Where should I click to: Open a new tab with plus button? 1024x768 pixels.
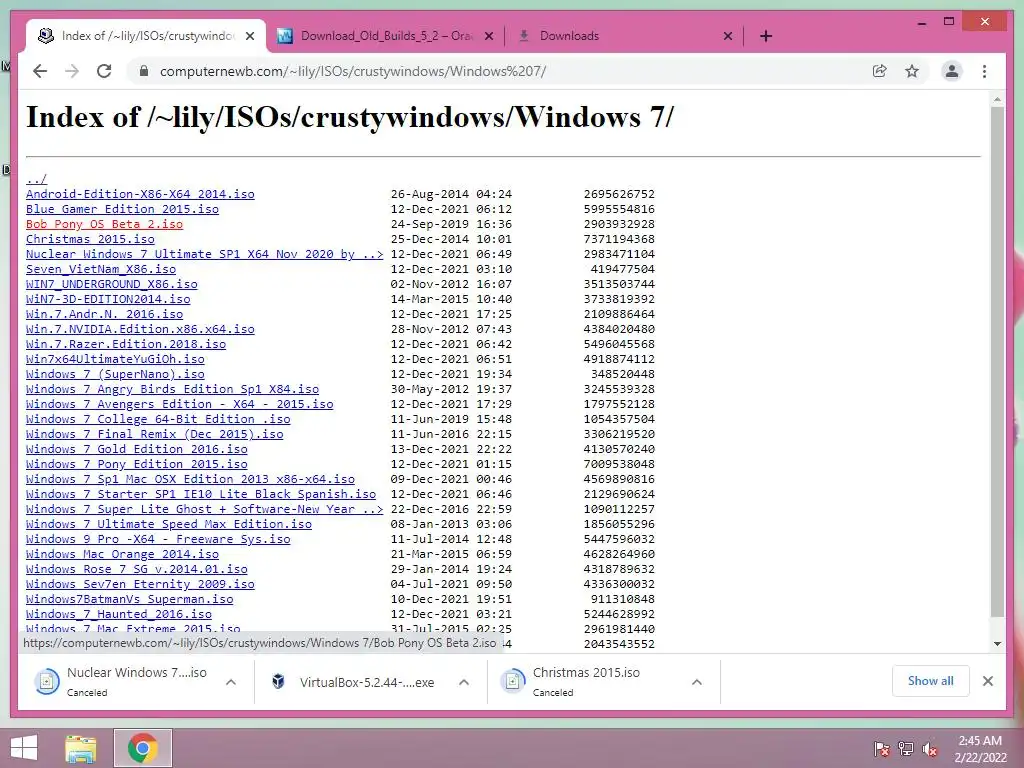(x=766, y=36)
